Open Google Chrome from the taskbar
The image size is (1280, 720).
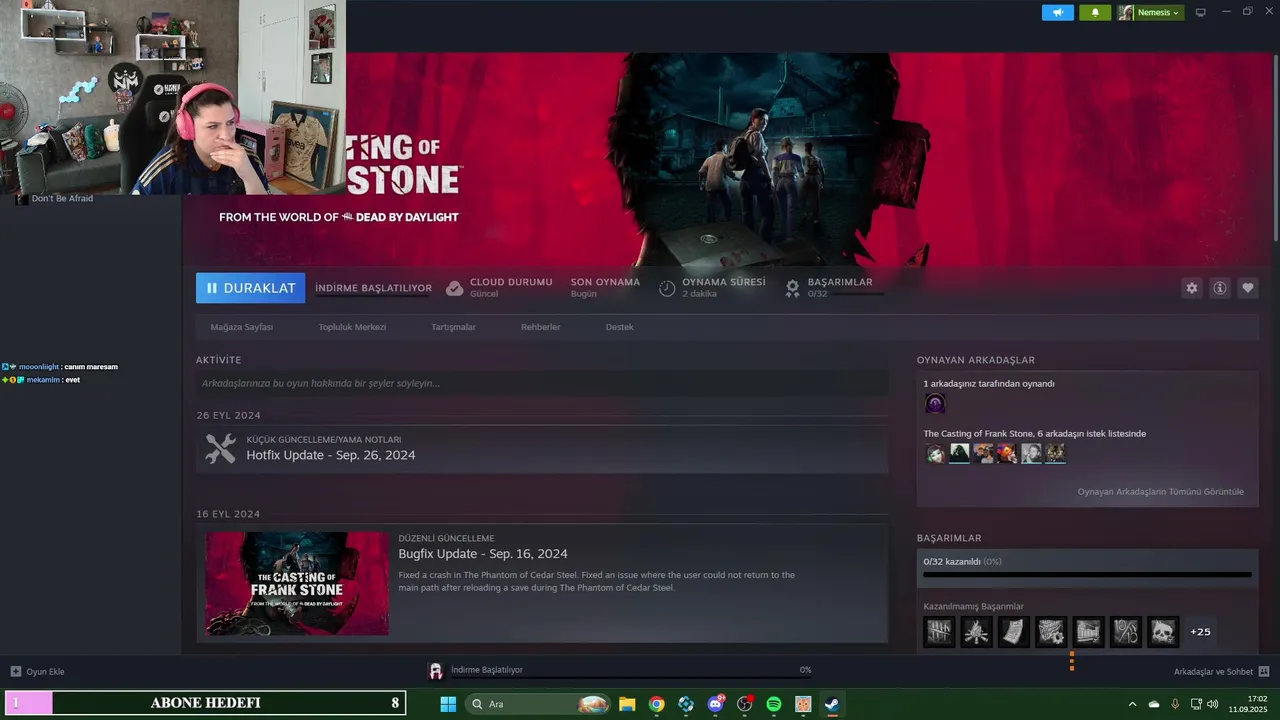[x=656, y=704]
